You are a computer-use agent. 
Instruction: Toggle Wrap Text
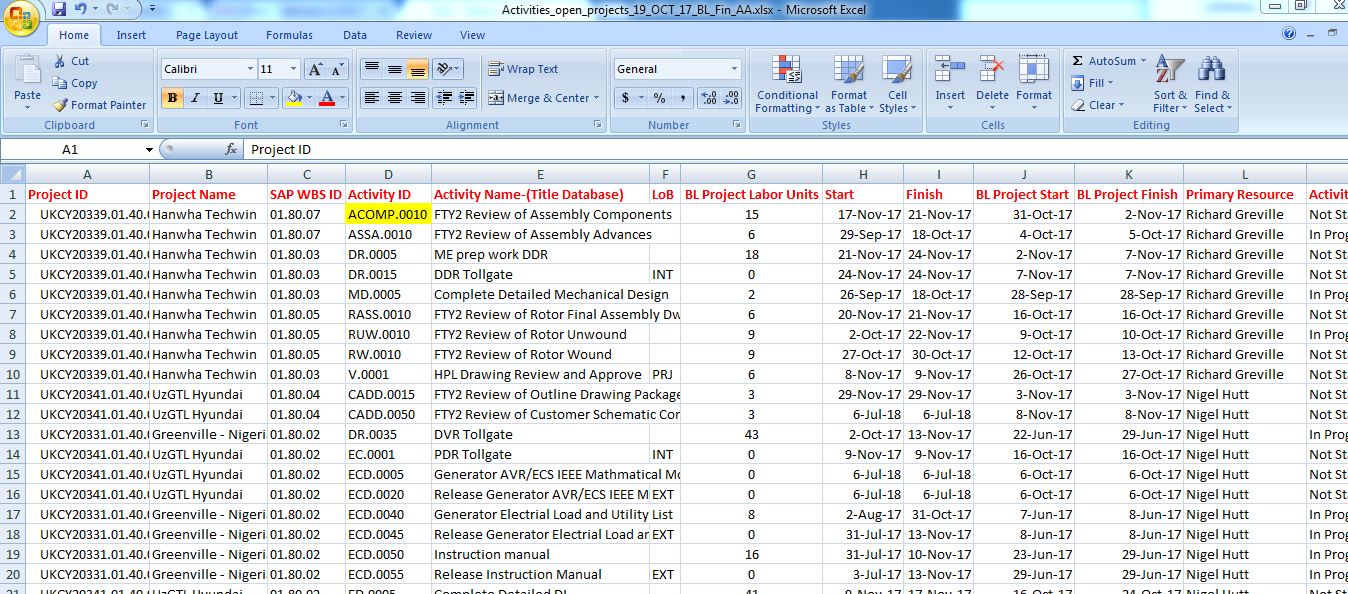pyautogui.click(x=523, y=69)
